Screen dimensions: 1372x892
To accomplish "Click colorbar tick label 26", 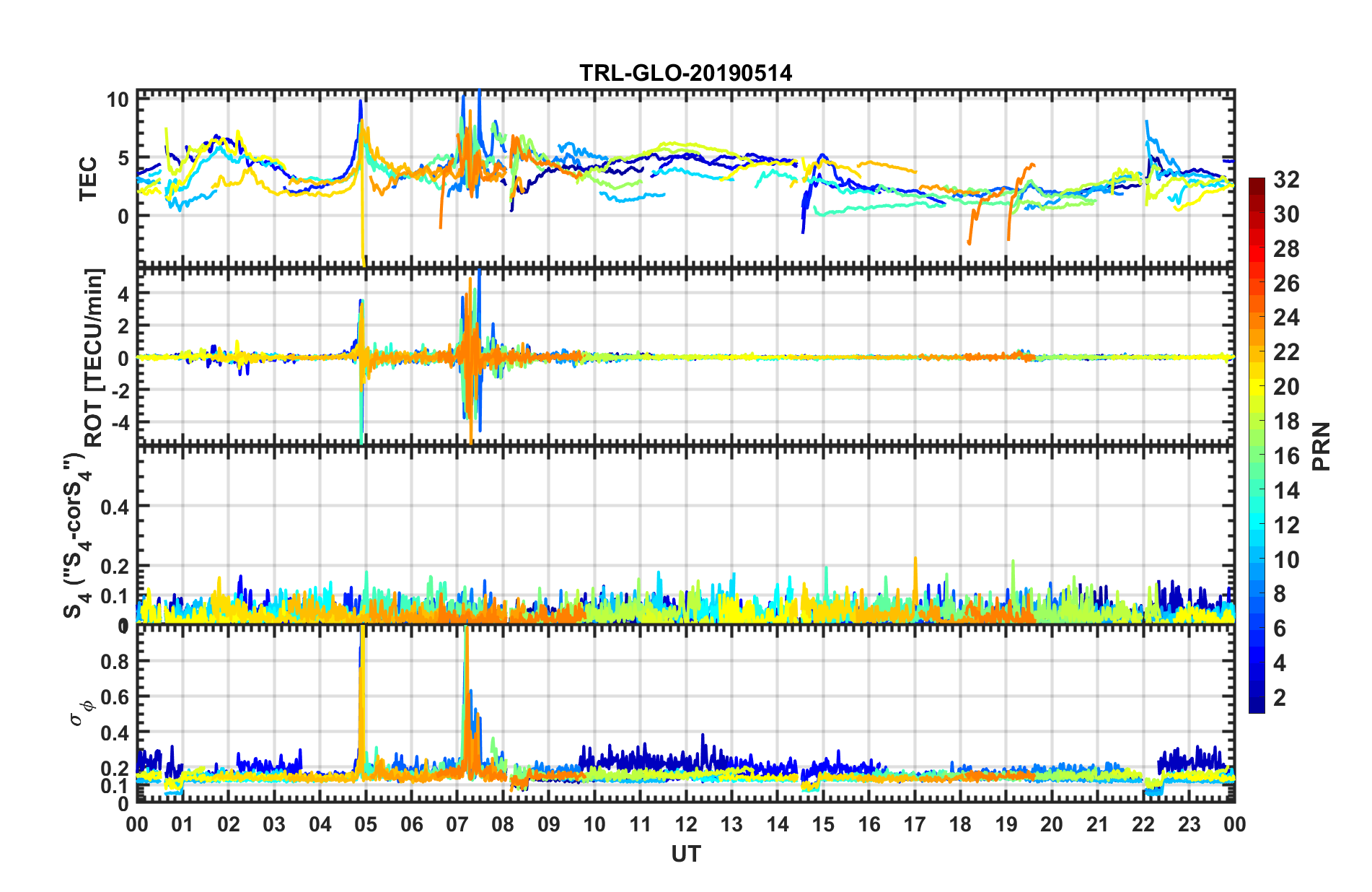I will (x=1285, y=284).
